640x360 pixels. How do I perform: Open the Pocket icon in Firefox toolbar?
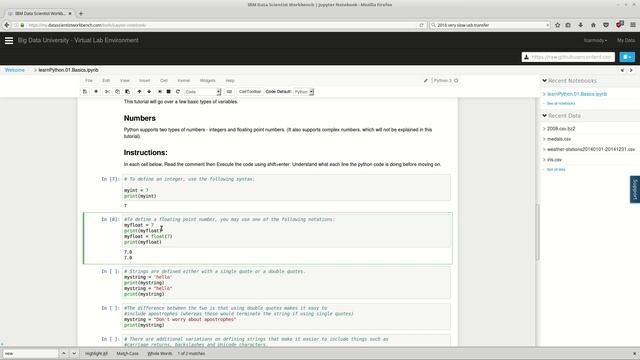click(x=606, y=25)
